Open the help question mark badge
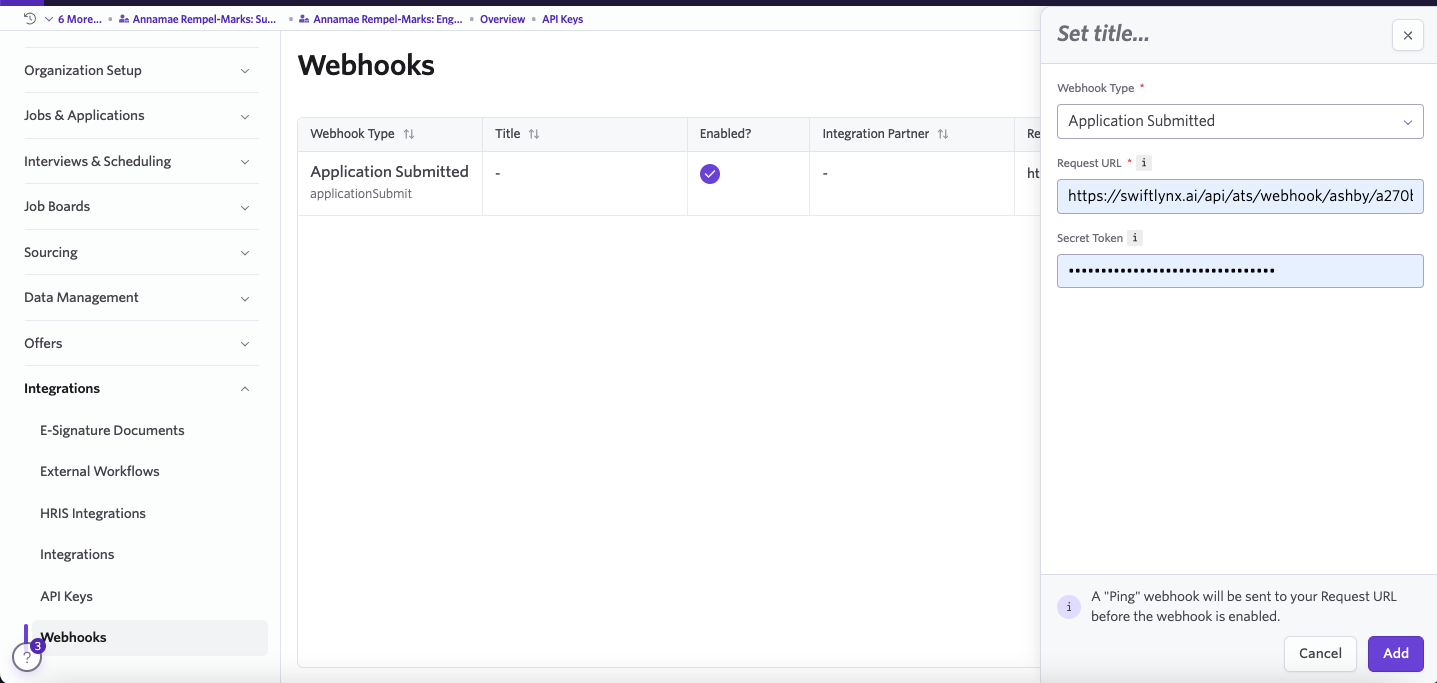The width and height of the screenshot is (1437, 683). pyautogui.click(x=27, y=657)
